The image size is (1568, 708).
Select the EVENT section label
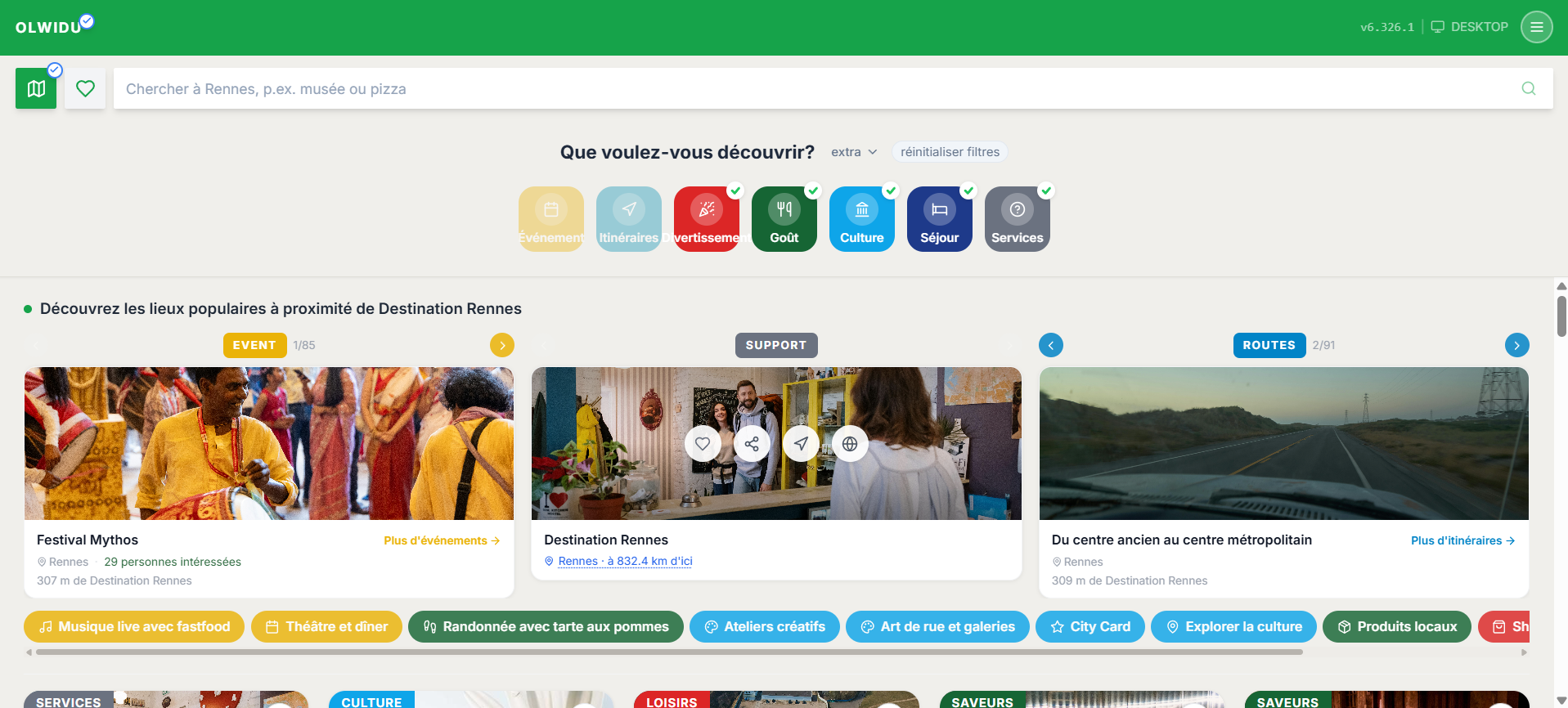(254, 345)
